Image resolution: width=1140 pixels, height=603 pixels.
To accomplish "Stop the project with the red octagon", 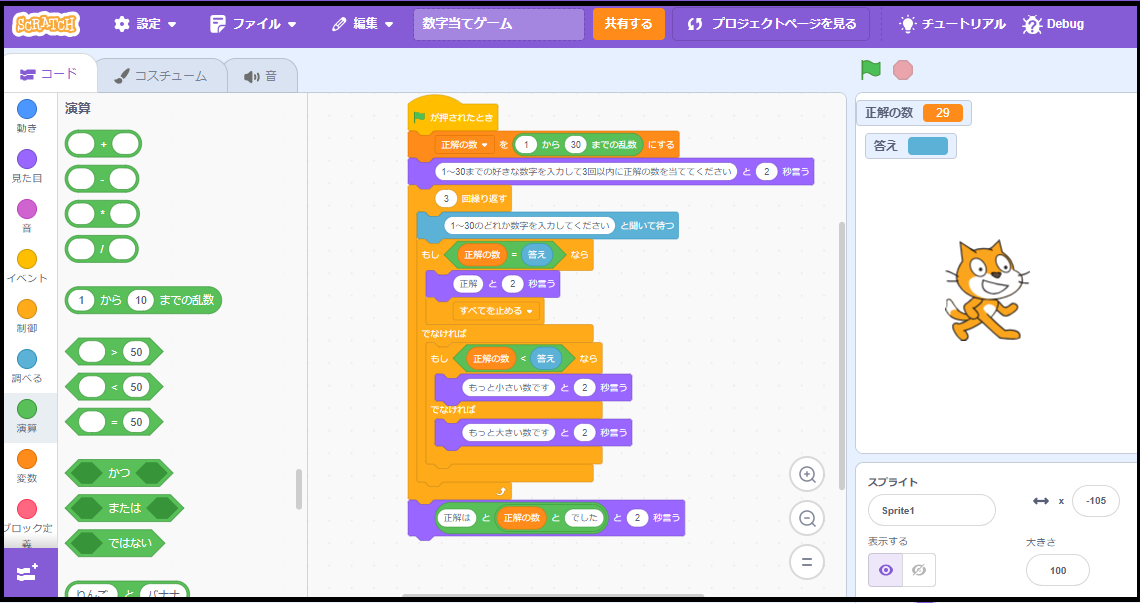I will [x=902, y=70].
